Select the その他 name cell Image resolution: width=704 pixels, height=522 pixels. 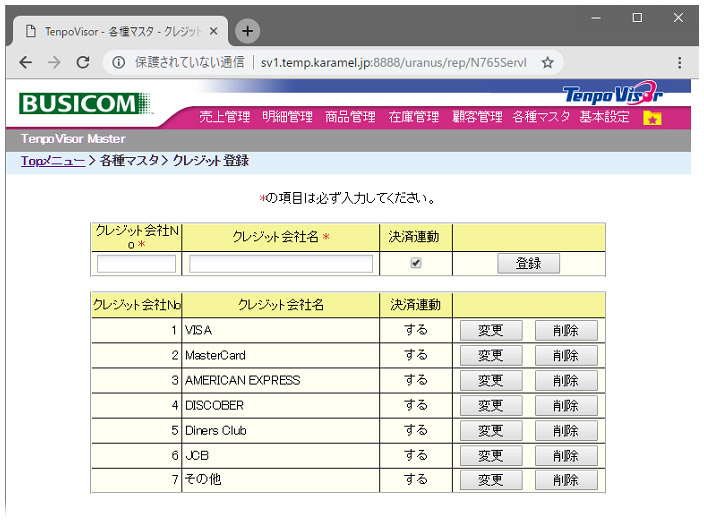(x=281, y=481)
